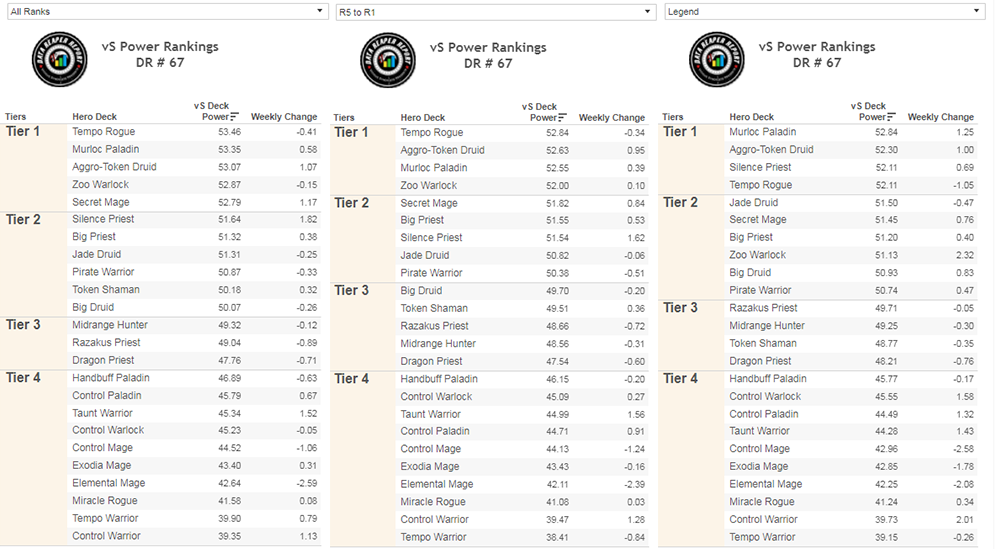Select Aggro-Token Druid in R5 to R1 panel
The height and width of the screenshot is (549, 995).
point(442,150)
